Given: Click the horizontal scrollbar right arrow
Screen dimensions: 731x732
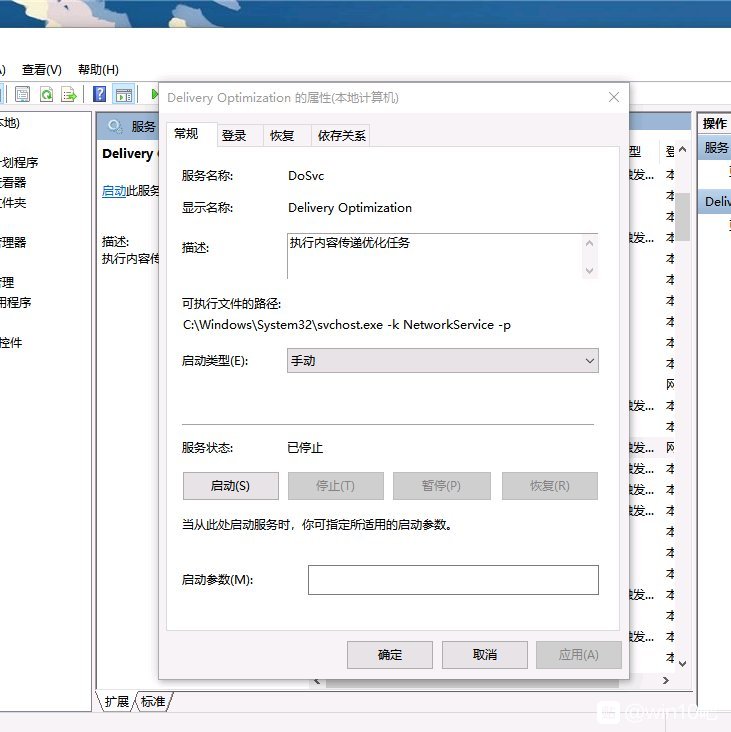Looking at the screenshot, I should [x=666, y=681].
